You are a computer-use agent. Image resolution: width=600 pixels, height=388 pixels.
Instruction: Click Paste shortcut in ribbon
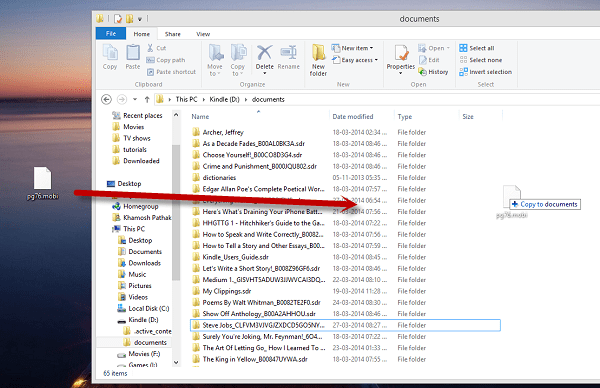click(x=171, y=72)
